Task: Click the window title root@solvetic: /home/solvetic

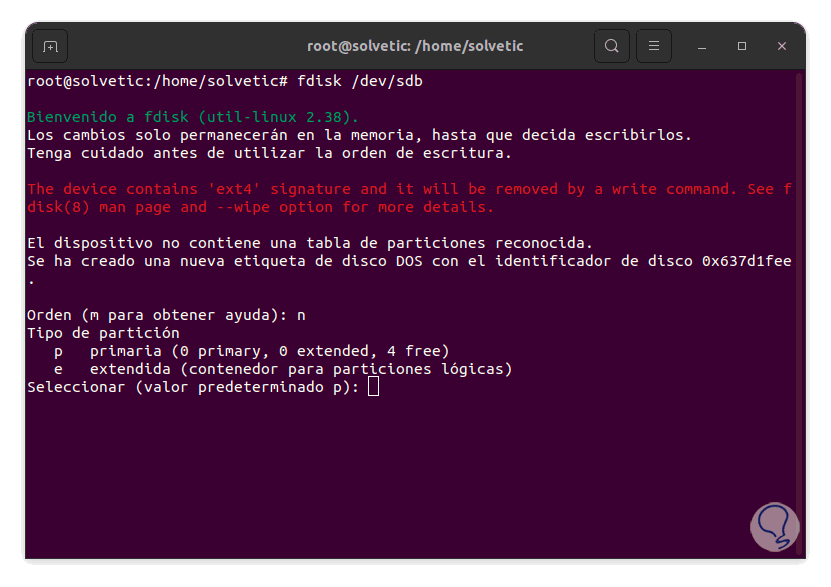Action: tap(414, 46)
